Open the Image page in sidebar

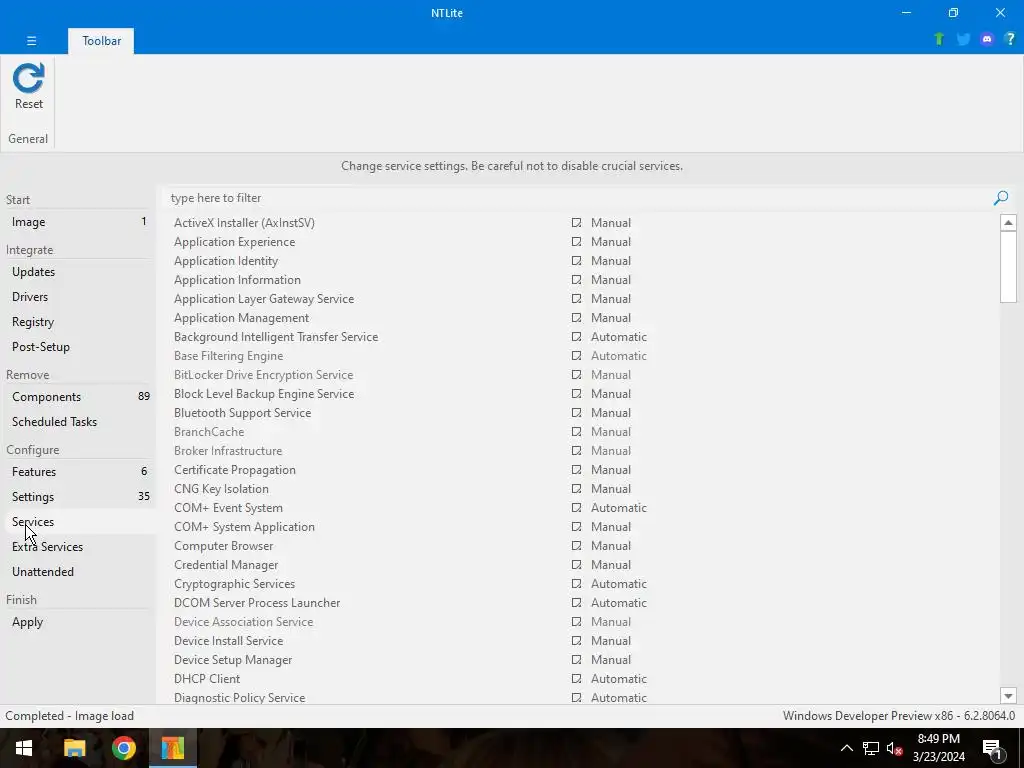pyautogui.click(x=78, y=222)
